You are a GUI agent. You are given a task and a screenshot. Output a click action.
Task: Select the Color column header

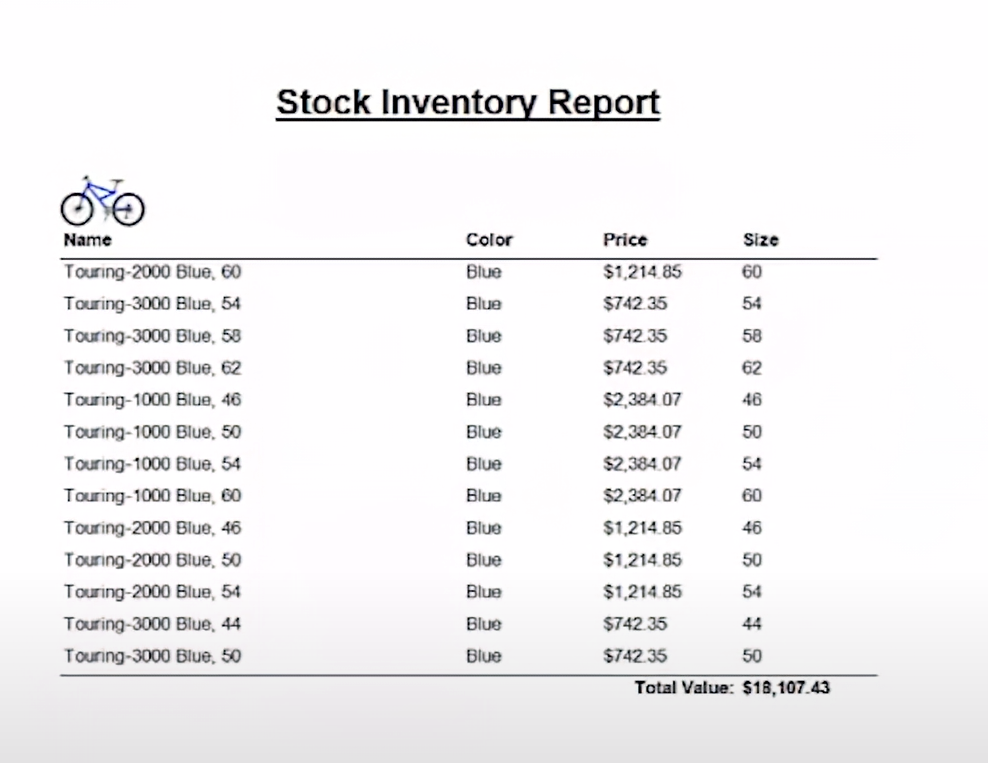tap(489, 240)
